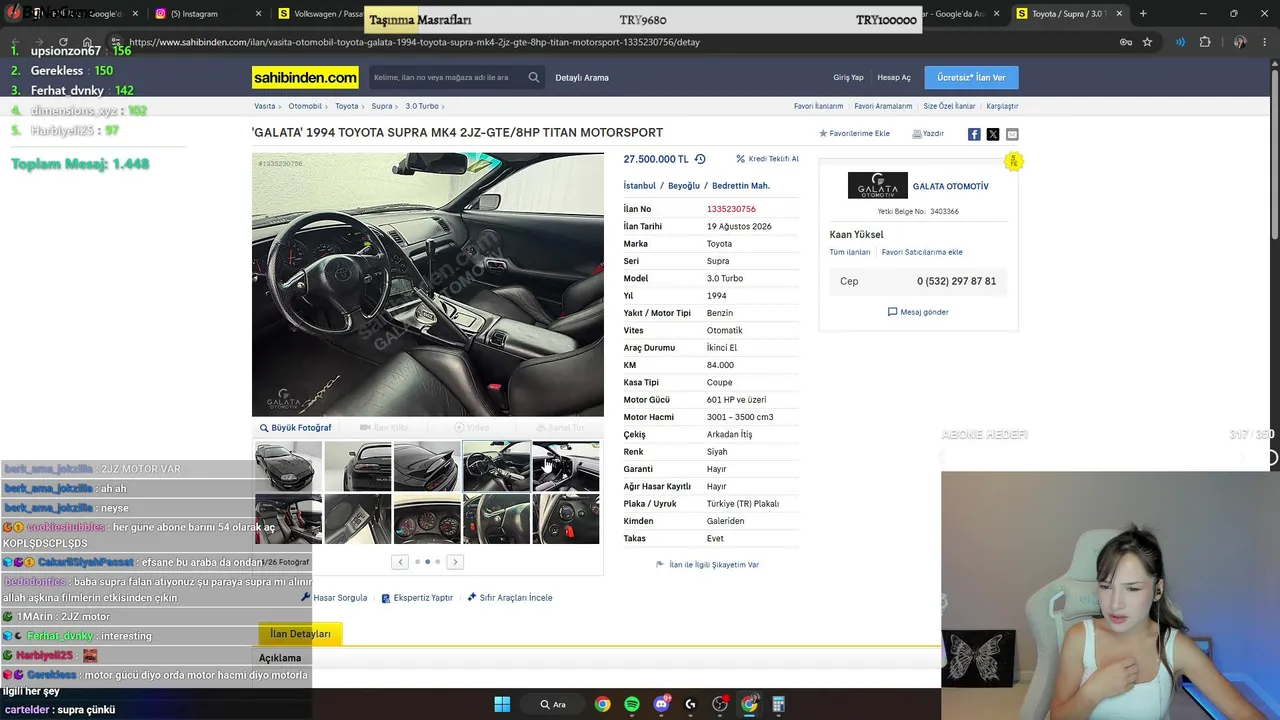Image resolution: width=1280 pixels, height=720 pixels.
Task: Click Favorilerime Ekle link
Action: 859,133
